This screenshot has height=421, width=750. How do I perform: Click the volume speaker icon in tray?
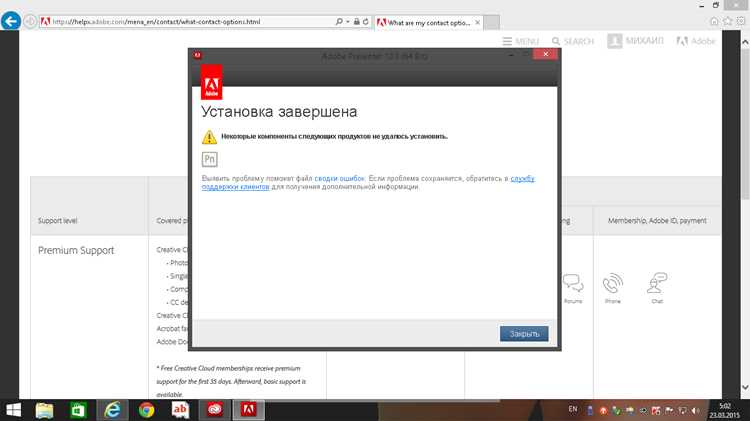click(696, 410)
